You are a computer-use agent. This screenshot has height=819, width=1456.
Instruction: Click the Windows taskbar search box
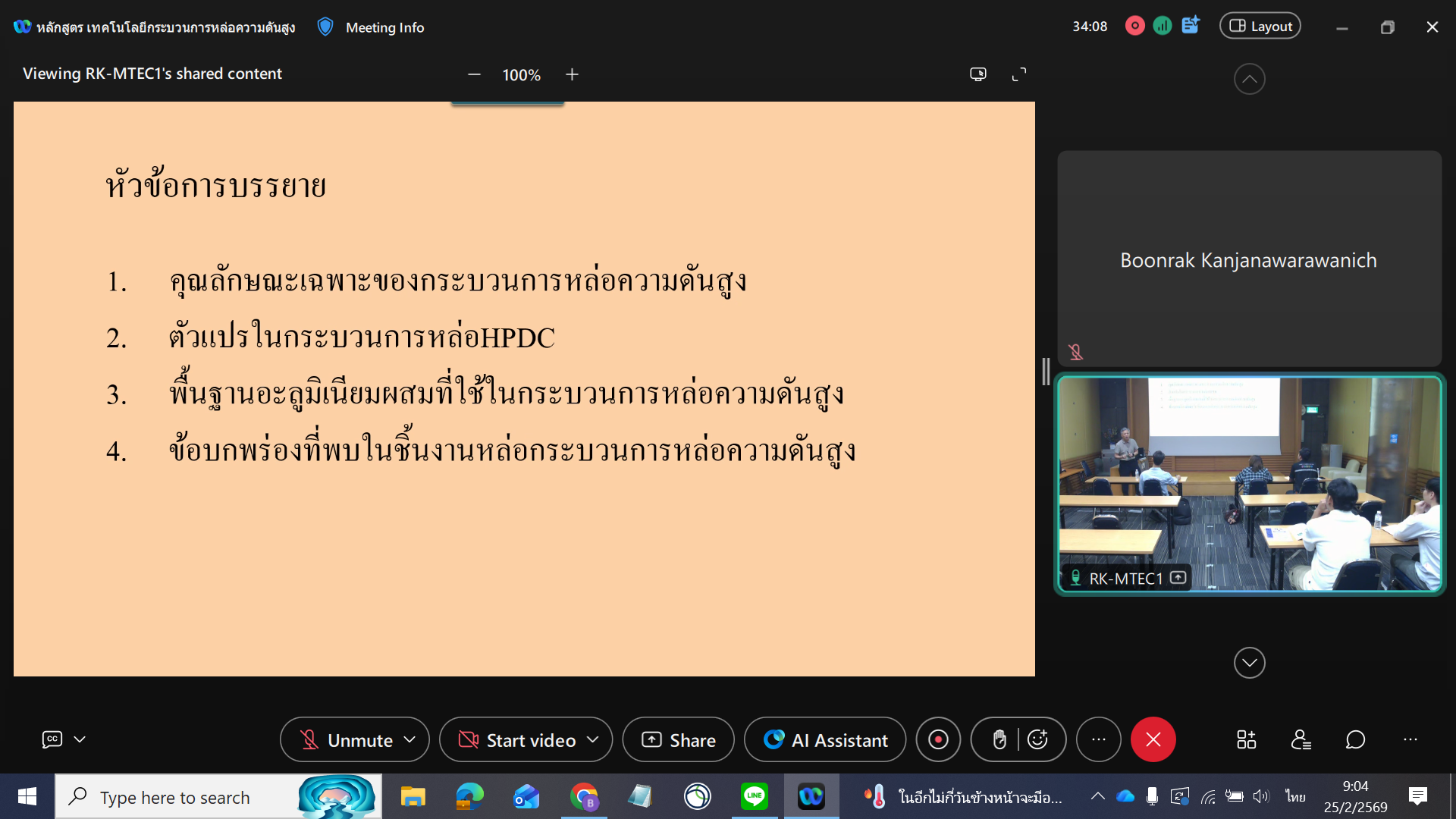click(174, 797)
